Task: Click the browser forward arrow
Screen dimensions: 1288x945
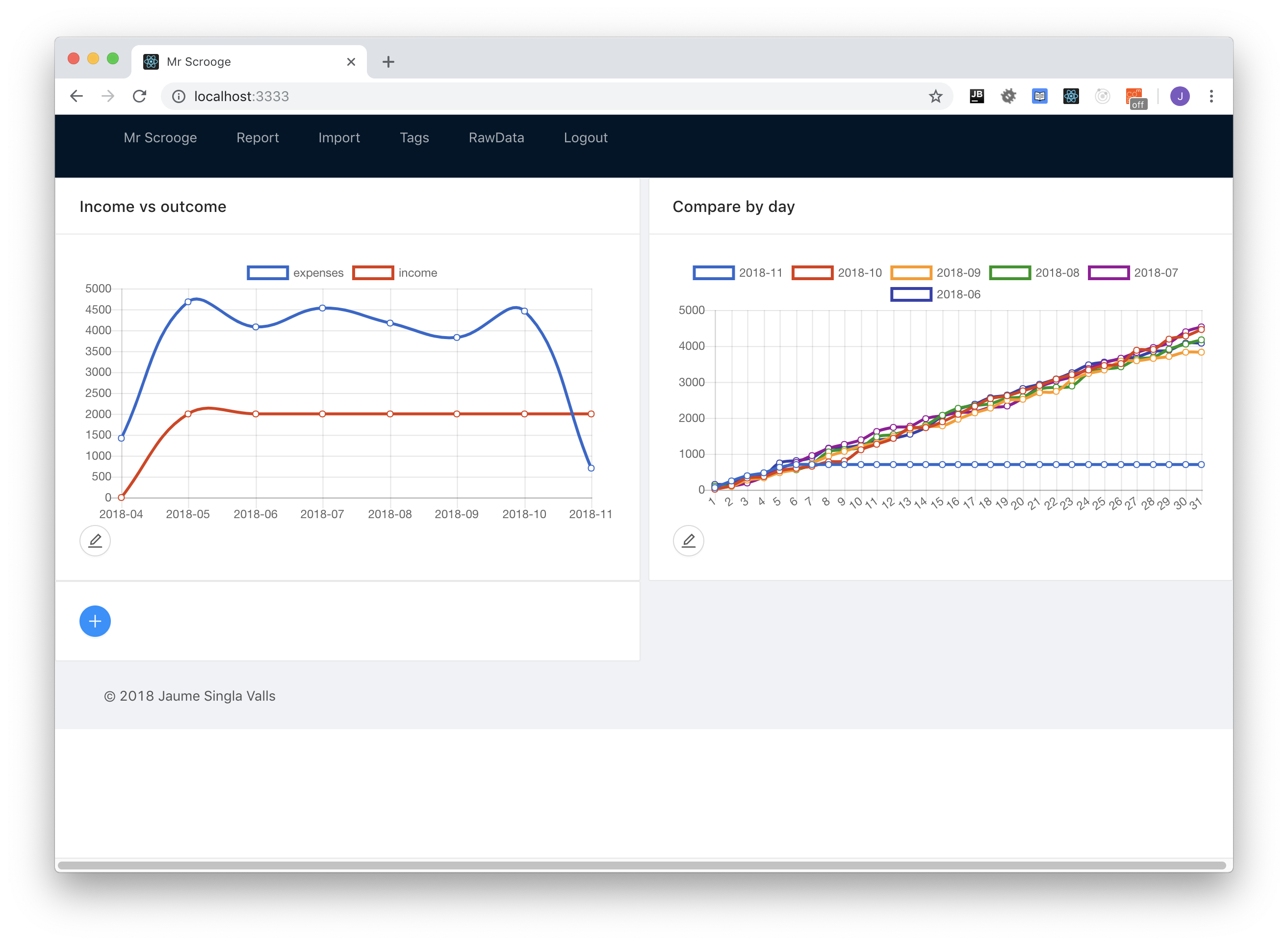Action: [108, 96]
